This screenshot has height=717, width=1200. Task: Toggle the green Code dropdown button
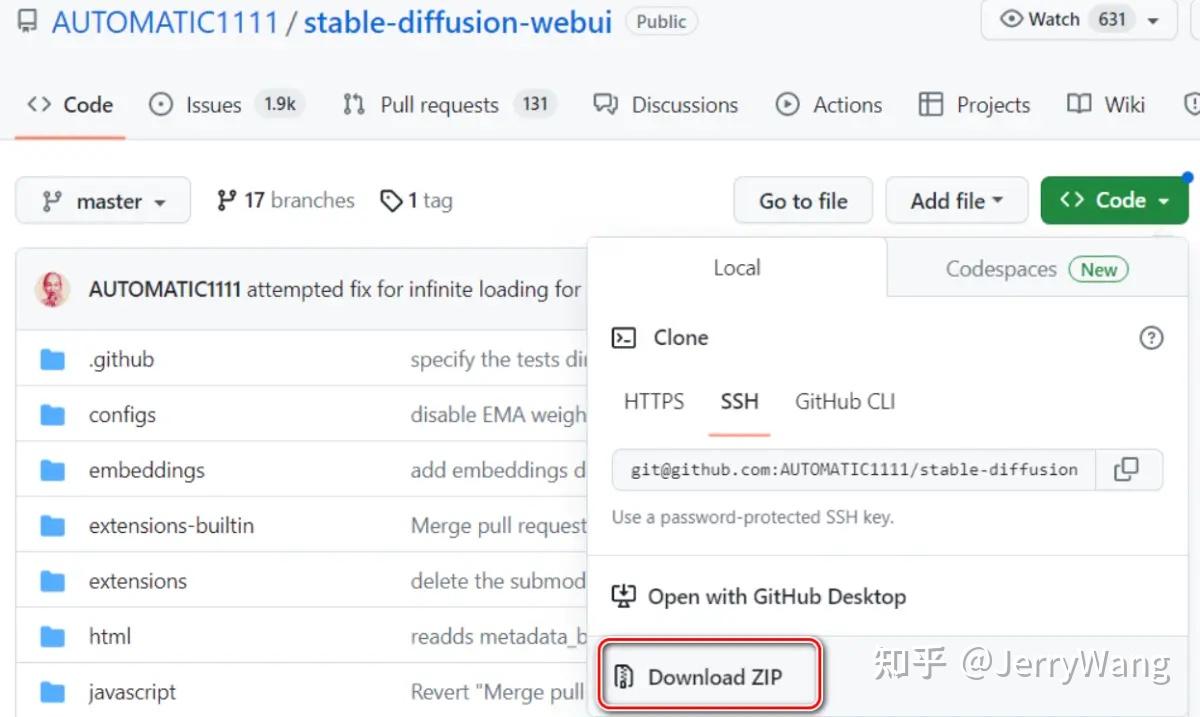pos(1115,200)
